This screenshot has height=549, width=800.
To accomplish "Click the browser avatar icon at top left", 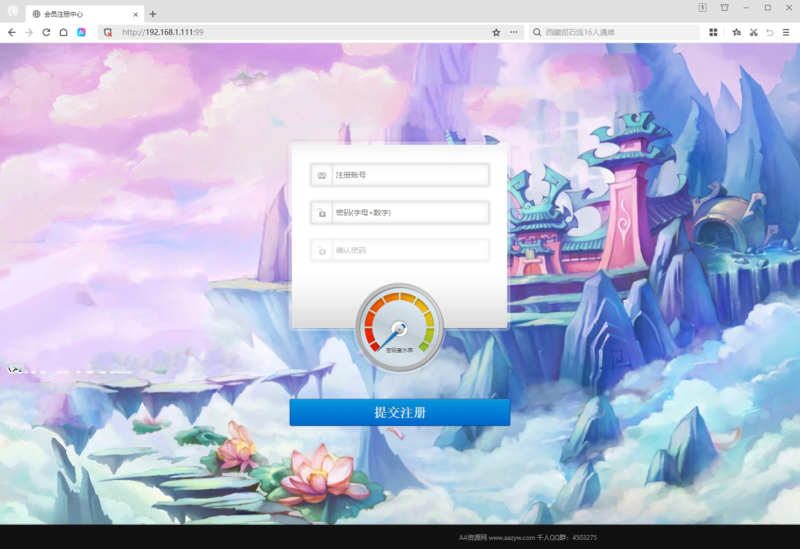I will pyautogui.click(x=13, y=11).
